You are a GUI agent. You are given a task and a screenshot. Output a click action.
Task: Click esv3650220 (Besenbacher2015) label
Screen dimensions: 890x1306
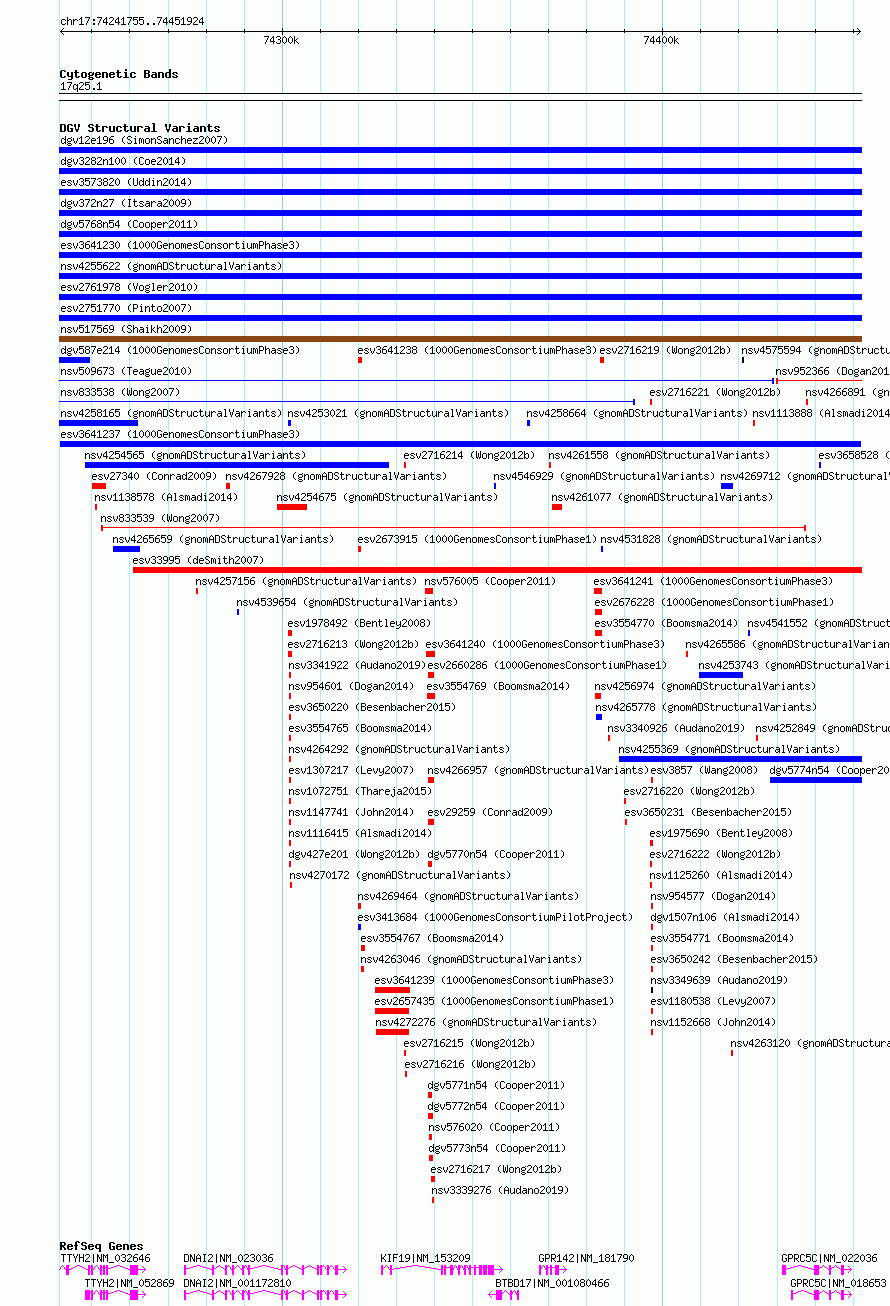click(372, 707)
